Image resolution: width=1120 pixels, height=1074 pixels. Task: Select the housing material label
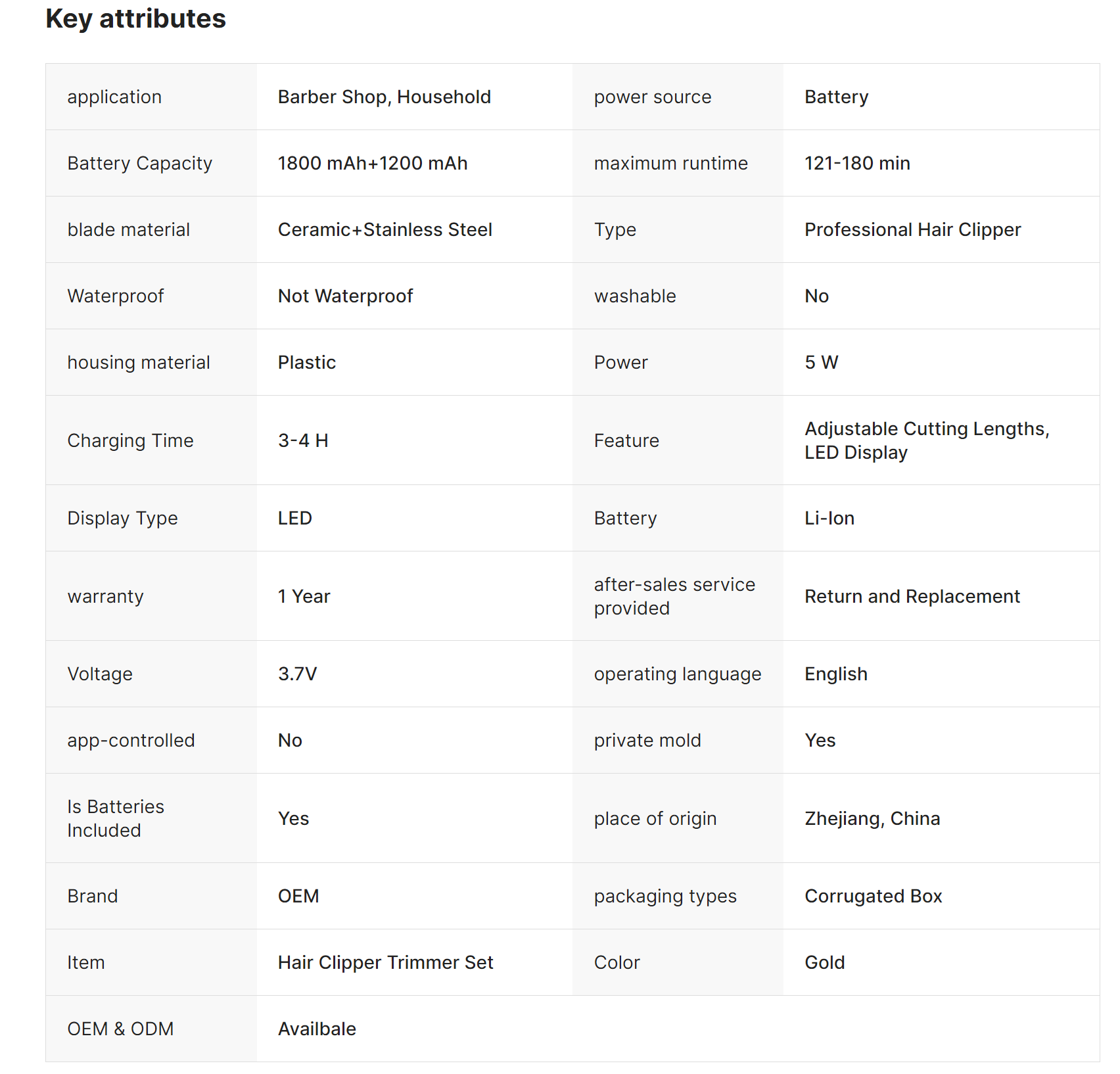pyautogui.click(x=138, y=363)
